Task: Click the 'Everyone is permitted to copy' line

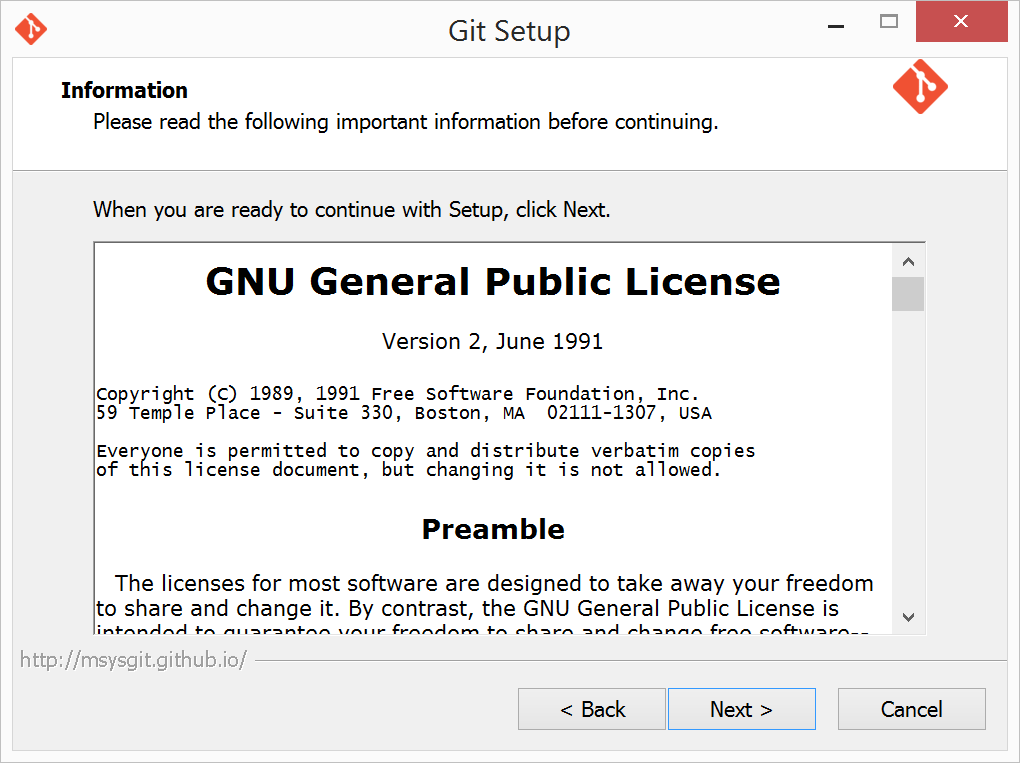Action: (x=425, y=451)
